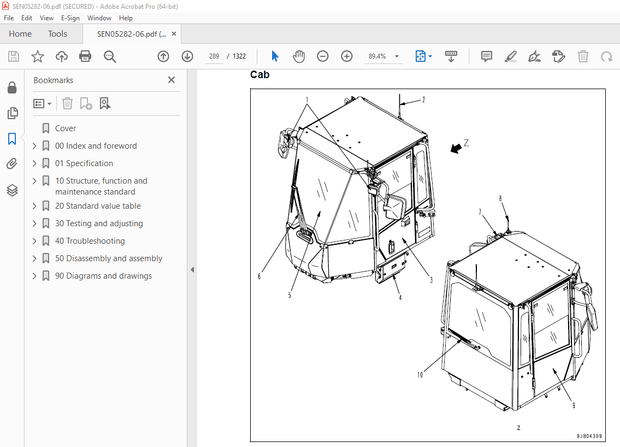620x447 pixels.
Task: Click the fit page view icon
Action: coord(420,57)
